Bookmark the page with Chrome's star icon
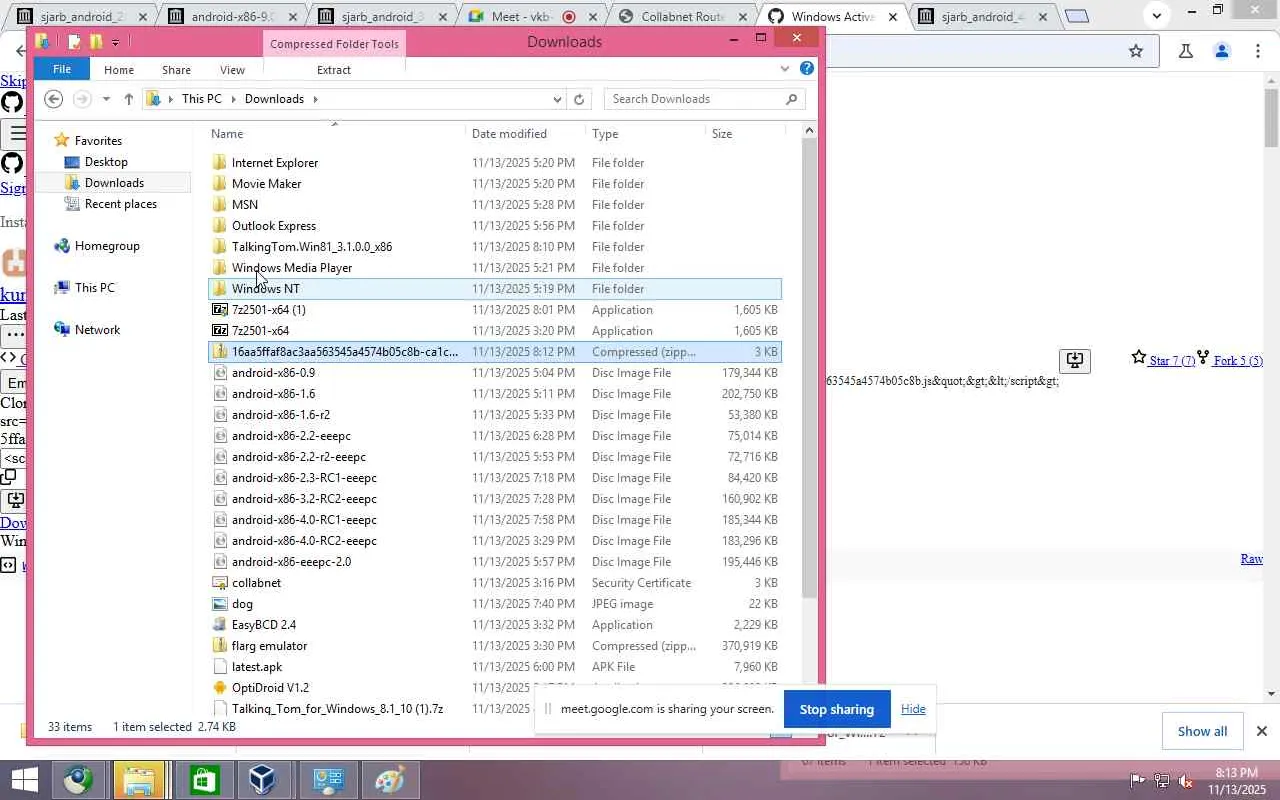Image resolution: width=1280 pixels, height=800 pixels. (1136, 51)
